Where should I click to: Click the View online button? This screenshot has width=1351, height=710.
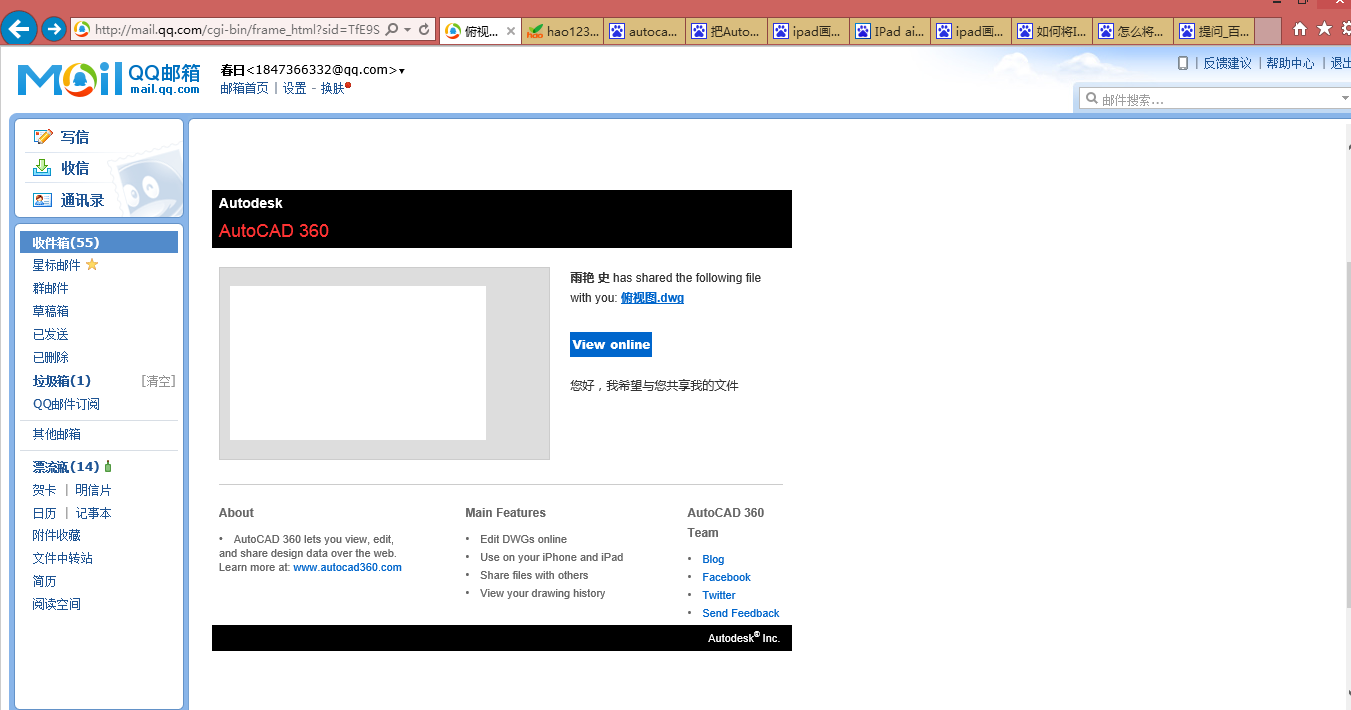click(611, 344)
